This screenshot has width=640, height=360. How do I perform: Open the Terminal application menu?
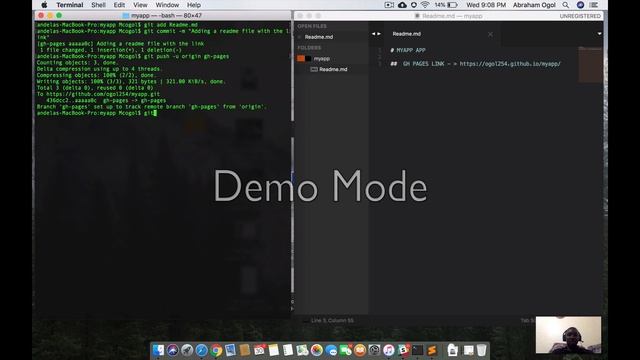click(x=70, y=5)
